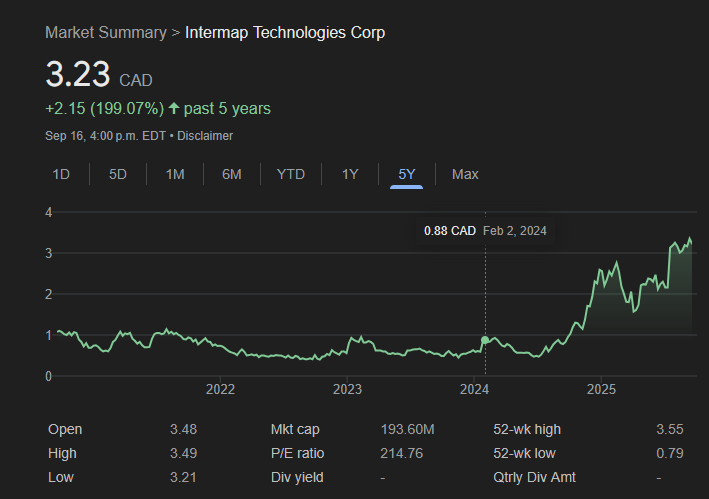Click the High value 3.49

pyautogui.click(x=183, y=453)
